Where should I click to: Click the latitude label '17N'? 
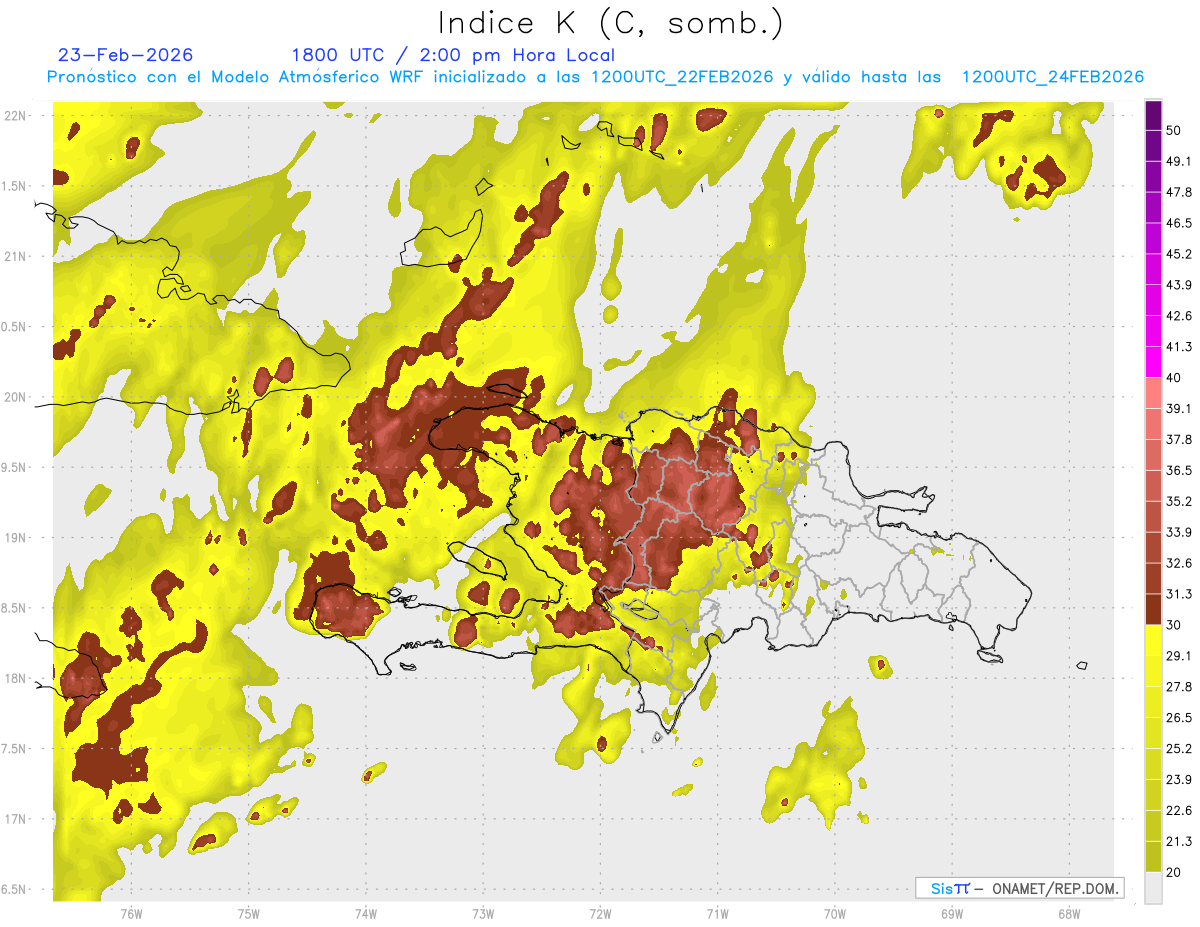coord(14,820)
